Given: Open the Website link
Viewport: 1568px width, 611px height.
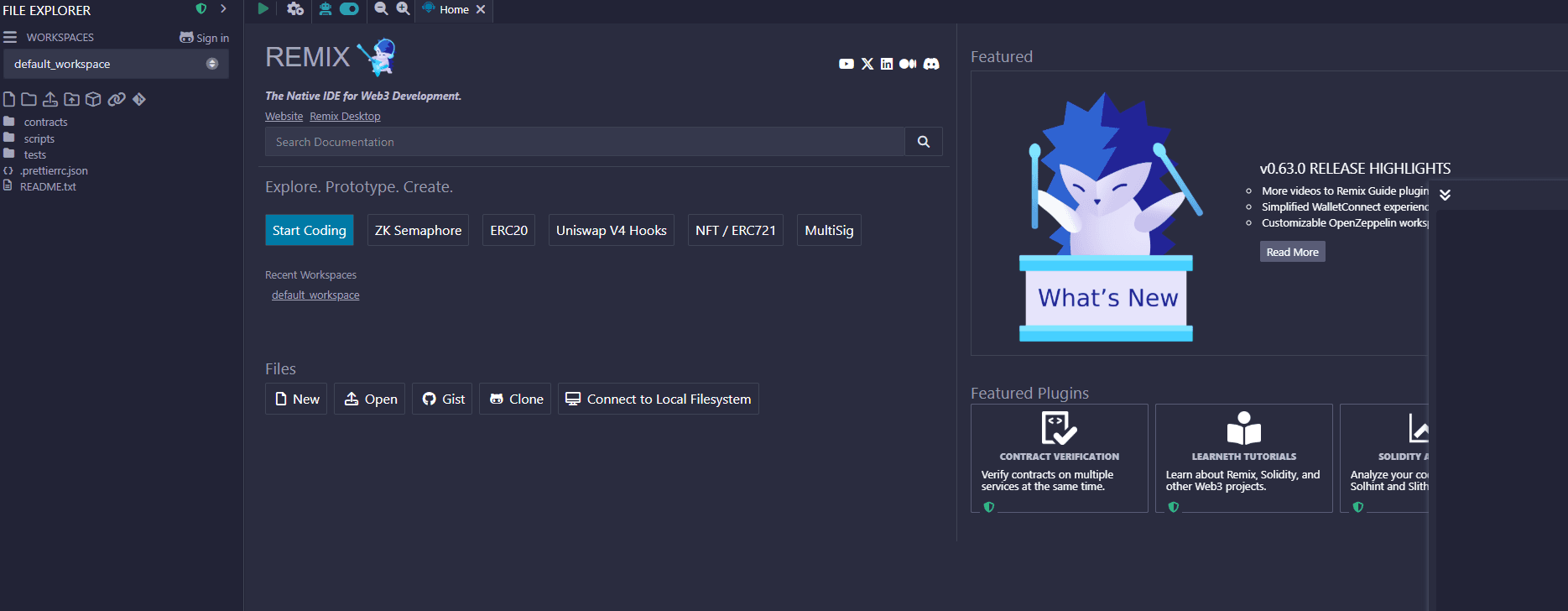Looking at the screenshot, I should pyautogui.click(x=284, y=117).
